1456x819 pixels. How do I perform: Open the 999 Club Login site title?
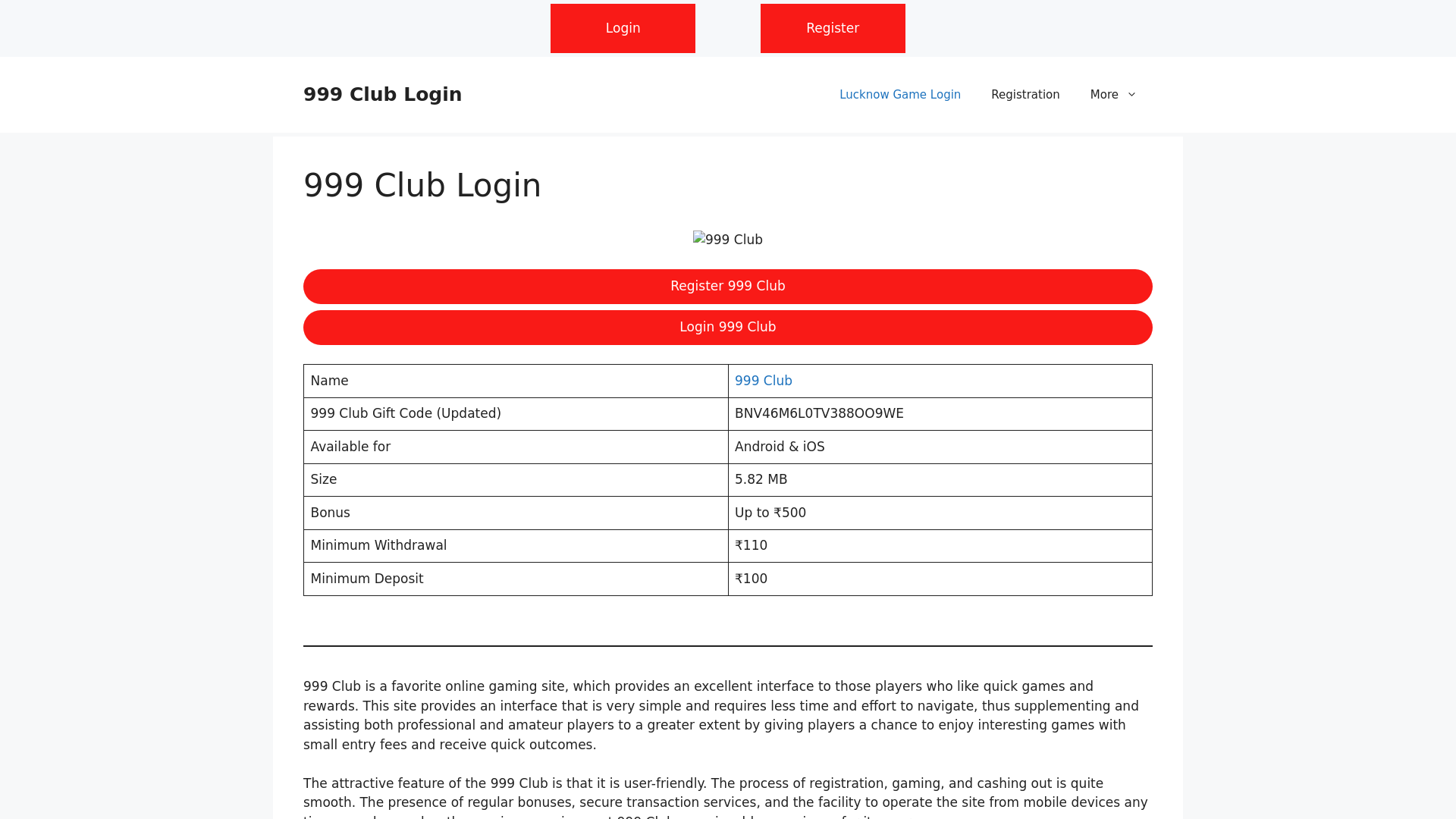click(382, 95)
